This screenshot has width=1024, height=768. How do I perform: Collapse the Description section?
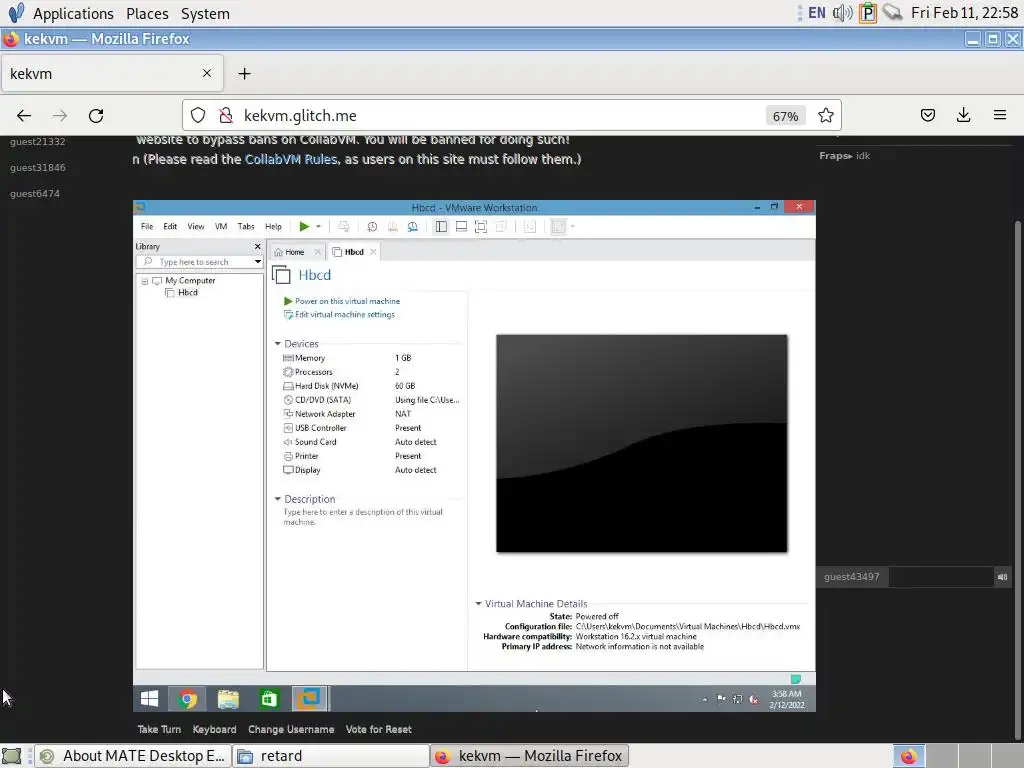pos(278,499)
